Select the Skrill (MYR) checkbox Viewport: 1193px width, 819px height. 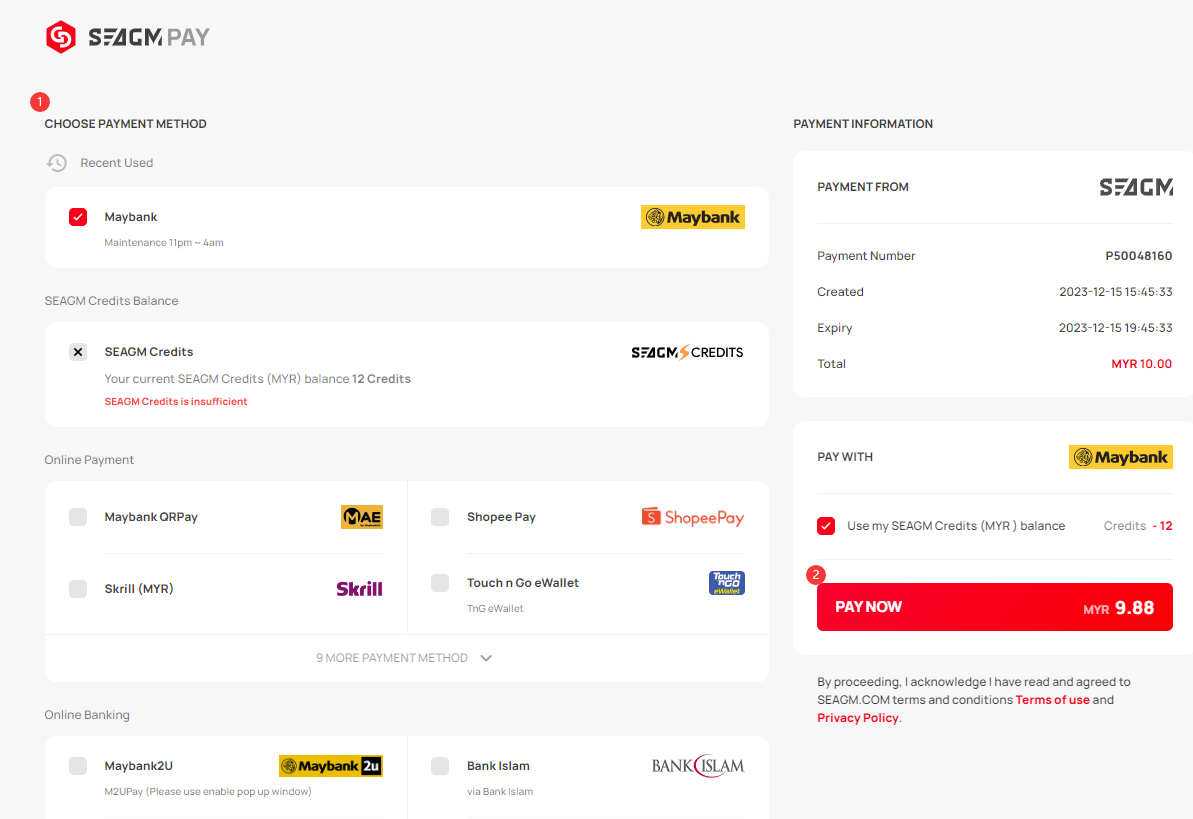[78, 588]
